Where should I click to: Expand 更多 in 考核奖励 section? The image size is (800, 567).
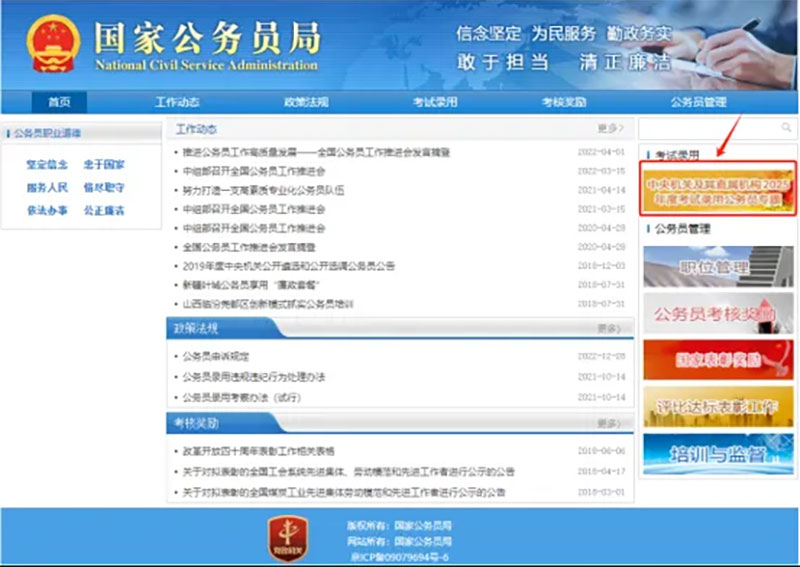(608, 424)
